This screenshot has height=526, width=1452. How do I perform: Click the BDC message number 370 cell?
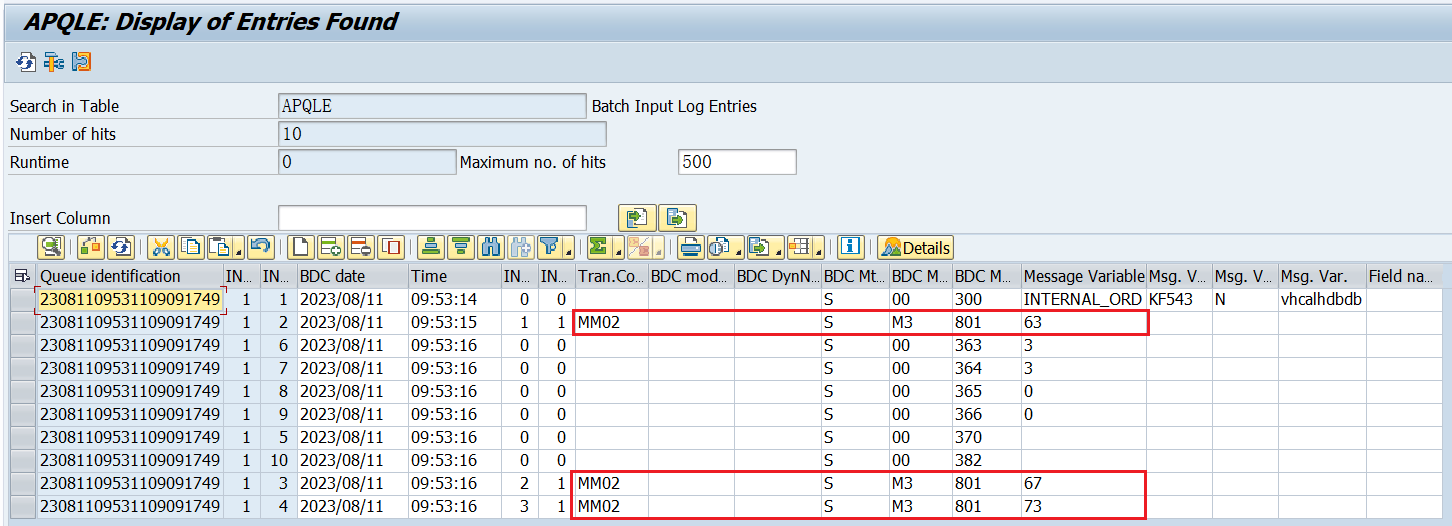986,437
